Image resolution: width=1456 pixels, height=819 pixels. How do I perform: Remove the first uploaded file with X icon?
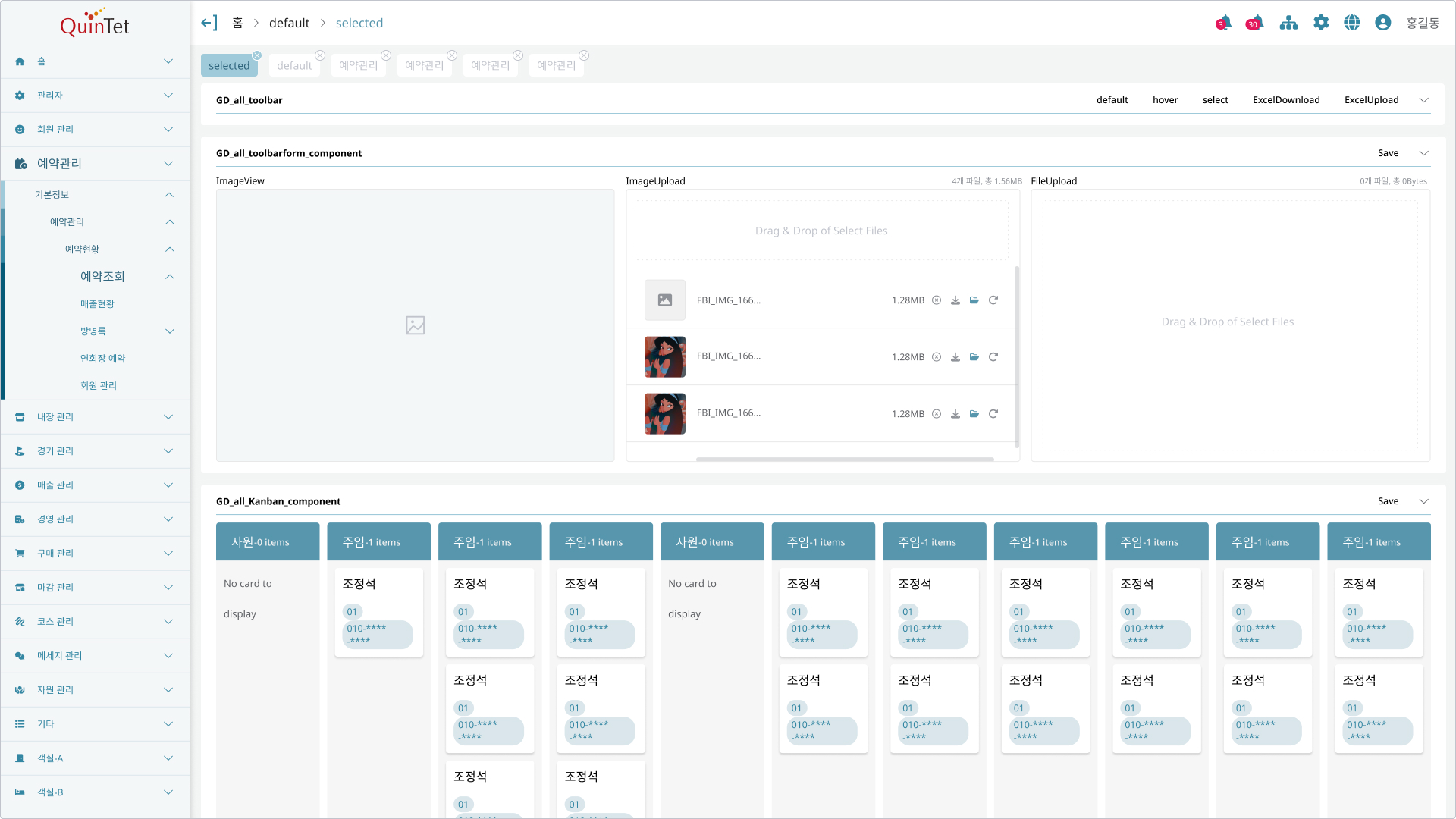pyautogui.click(x=937, y=300)
